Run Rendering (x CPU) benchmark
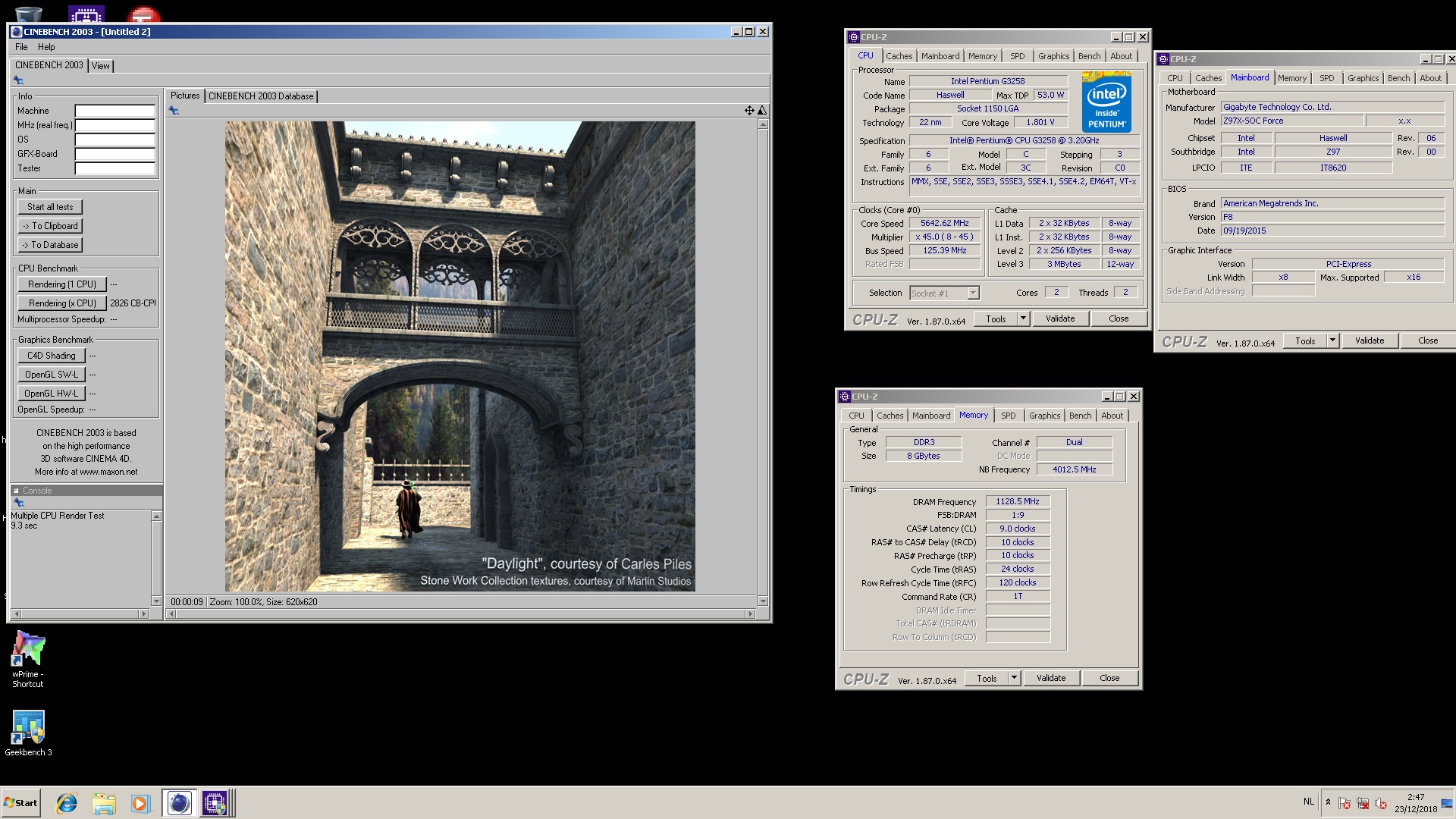 [x=62, y=303]
